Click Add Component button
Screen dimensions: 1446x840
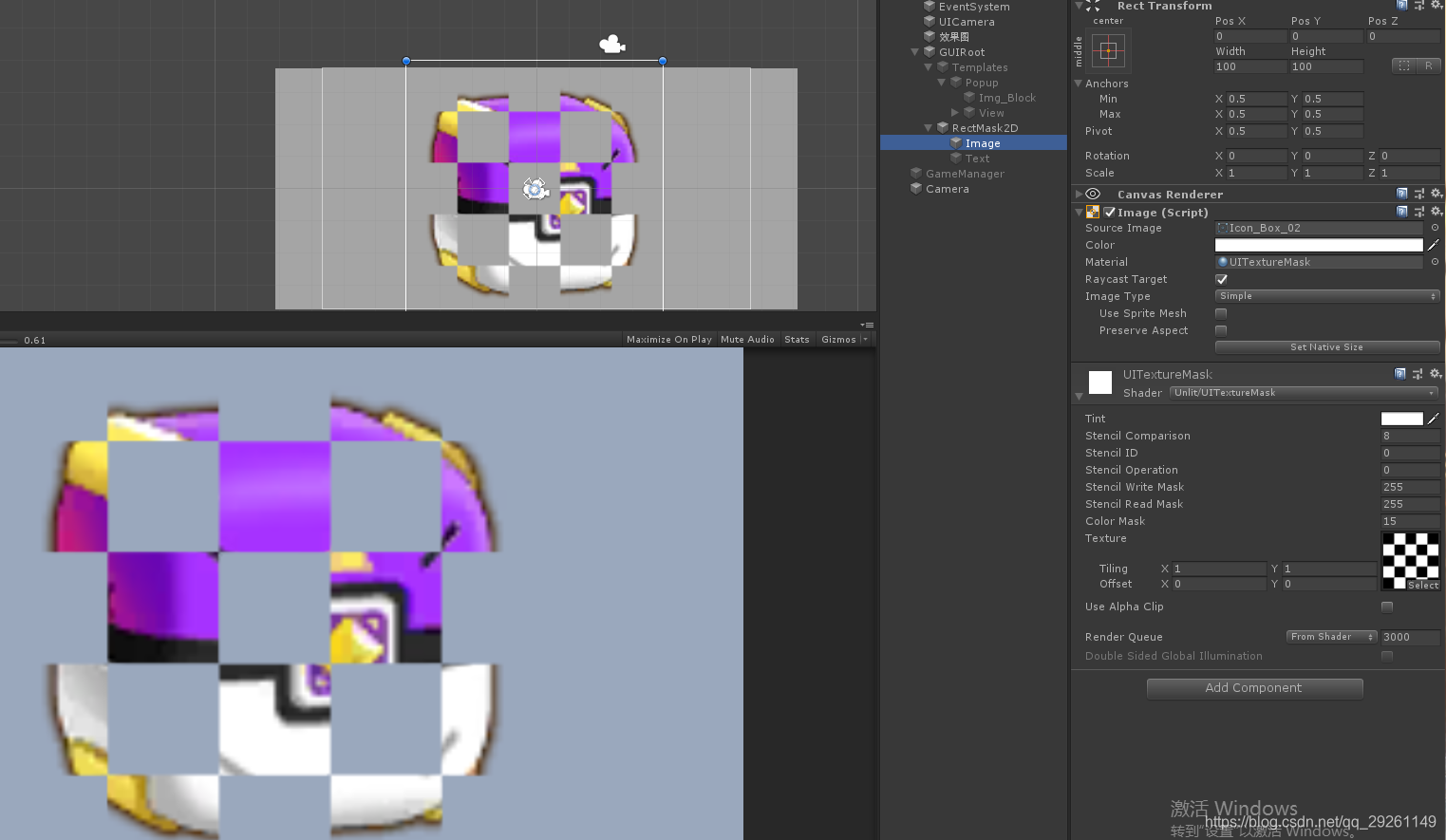pyautogui.click(x=1254, y=688)
